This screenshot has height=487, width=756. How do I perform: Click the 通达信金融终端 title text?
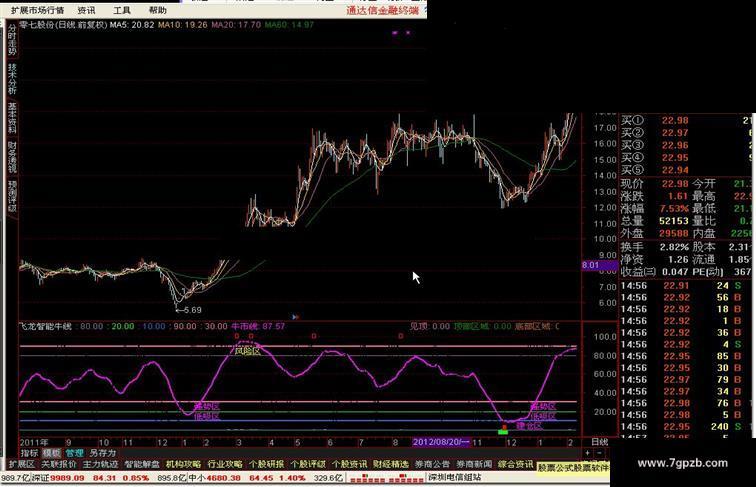coord(383,10)
